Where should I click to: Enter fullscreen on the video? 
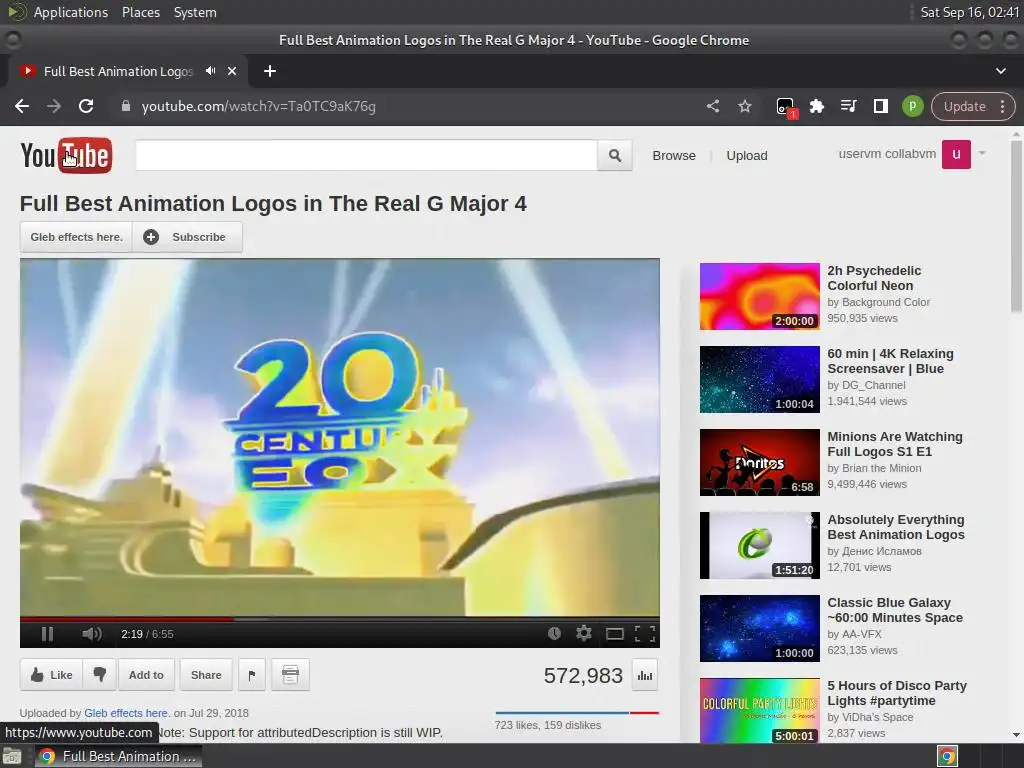point(645,633)
